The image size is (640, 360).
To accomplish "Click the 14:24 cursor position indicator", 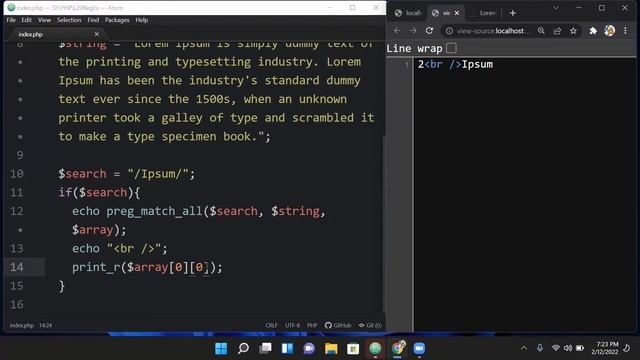I will click(x=45, y=325).
